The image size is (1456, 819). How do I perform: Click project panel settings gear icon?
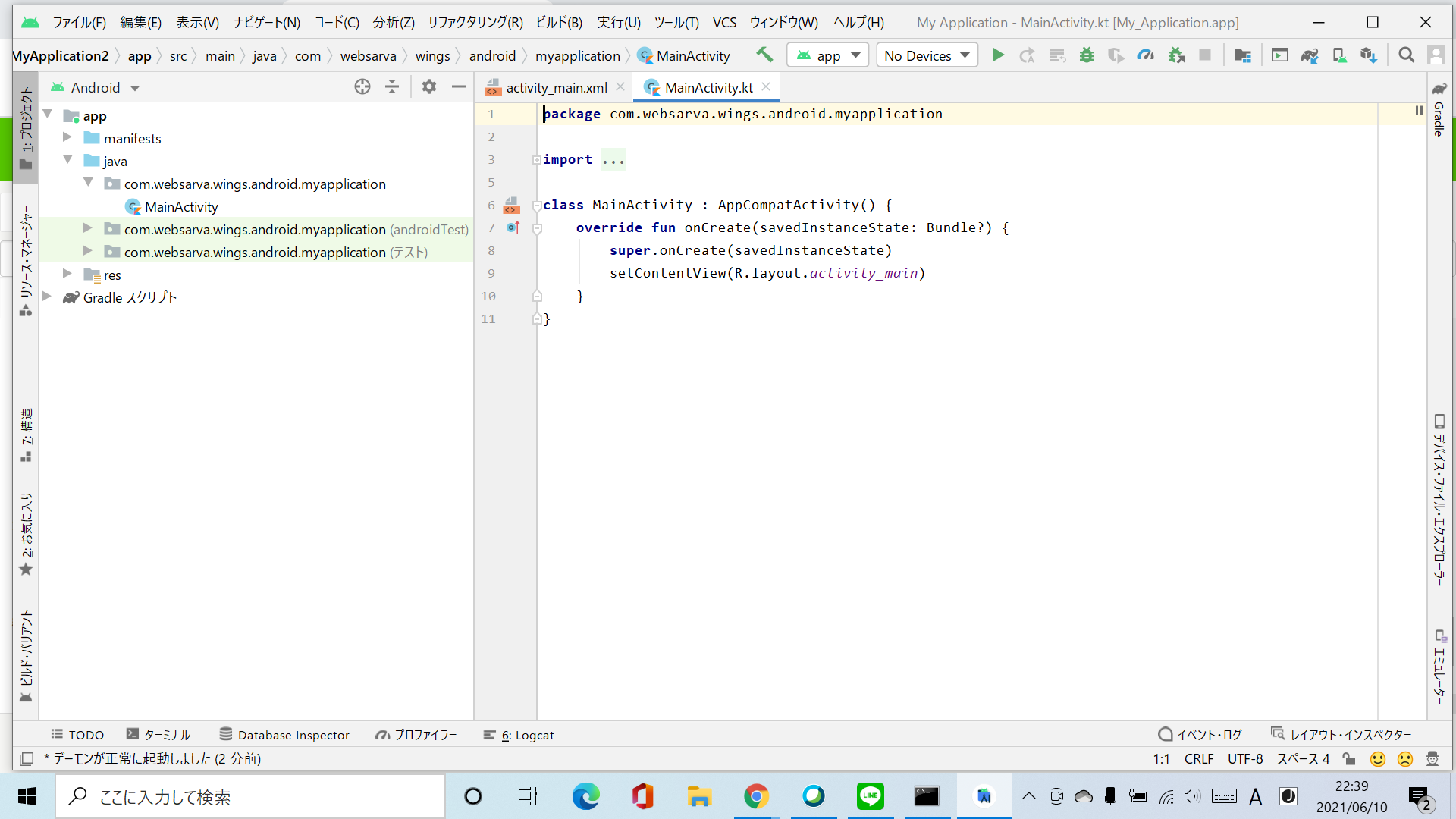[428, 87]
